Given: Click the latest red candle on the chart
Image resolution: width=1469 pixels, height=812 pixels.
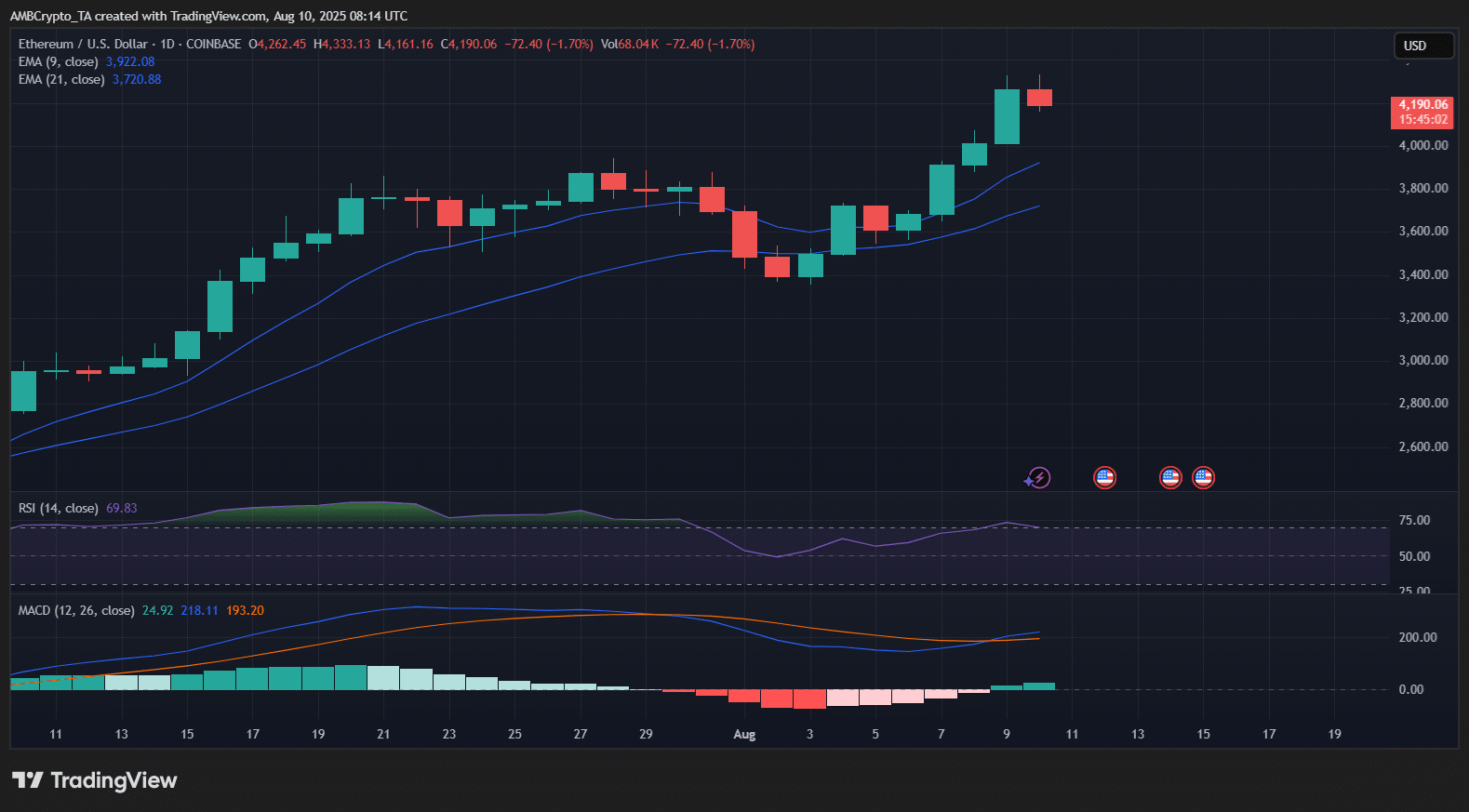Looking at the screenshot, I should (x=1039, y=98).
